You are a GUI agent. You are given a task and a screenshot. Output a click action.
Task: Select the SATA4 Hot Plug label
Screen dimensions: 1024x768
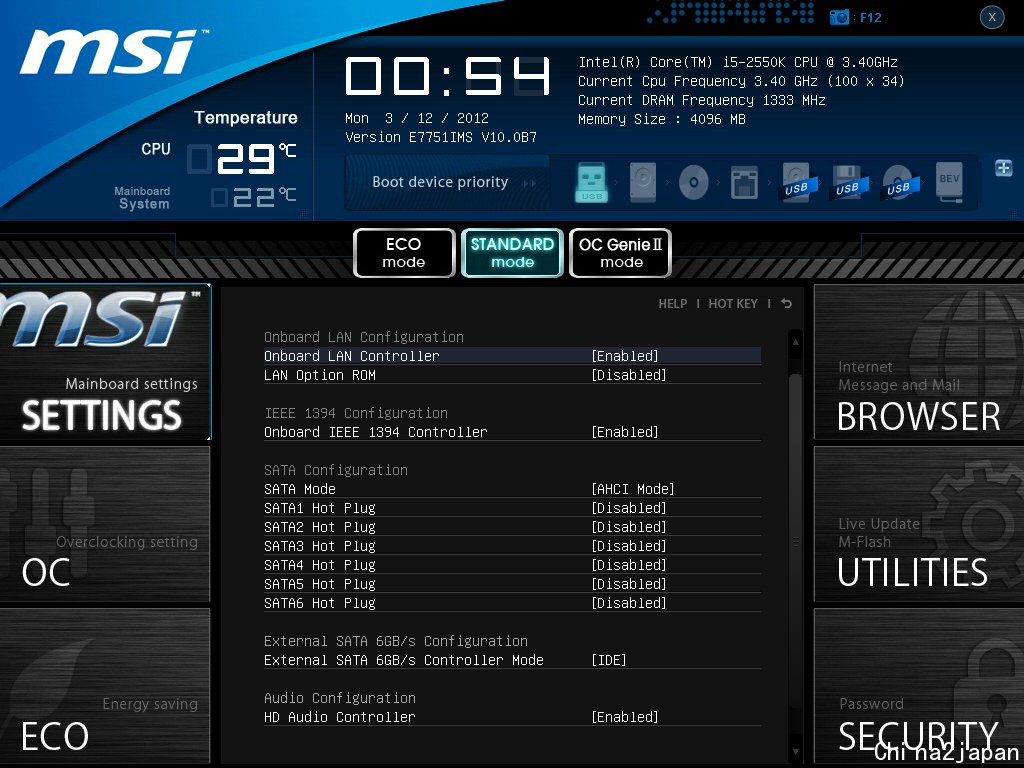[319, 564]
